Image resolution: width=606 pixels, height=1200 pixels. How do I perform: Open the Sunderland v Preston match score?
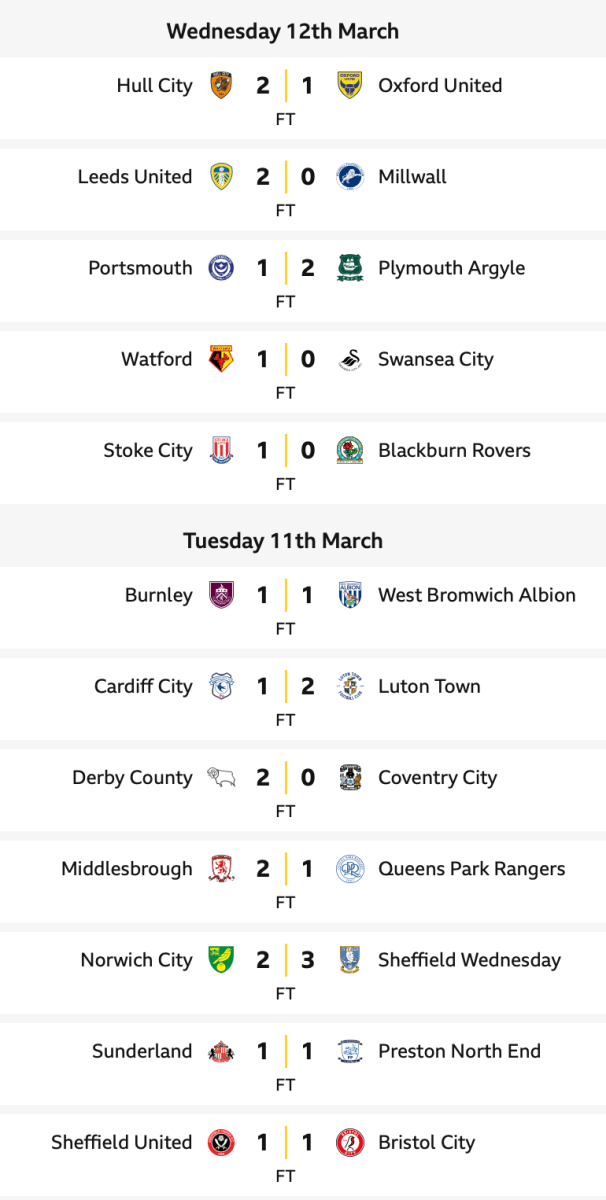pos(285,1051)
